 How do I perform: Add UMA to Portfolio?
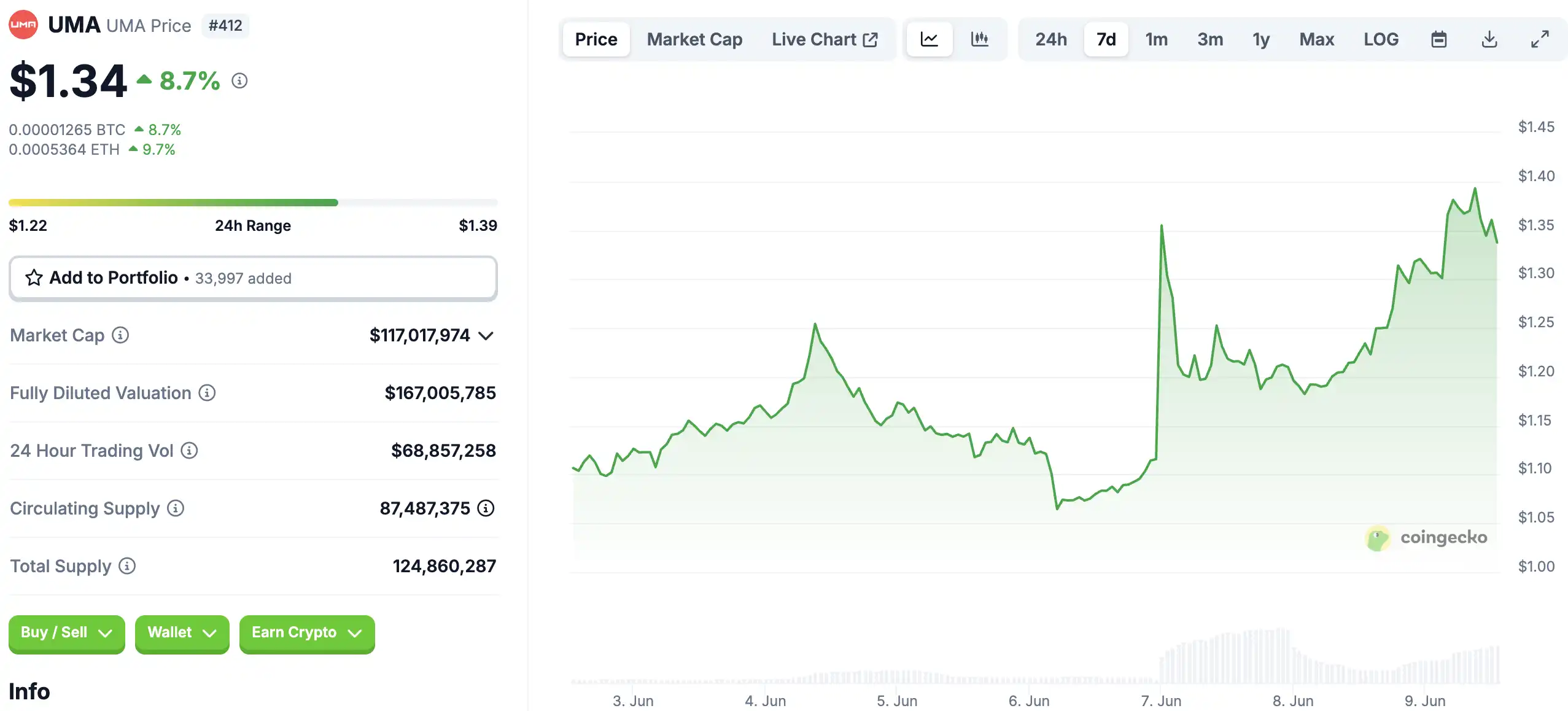[253, 278]
